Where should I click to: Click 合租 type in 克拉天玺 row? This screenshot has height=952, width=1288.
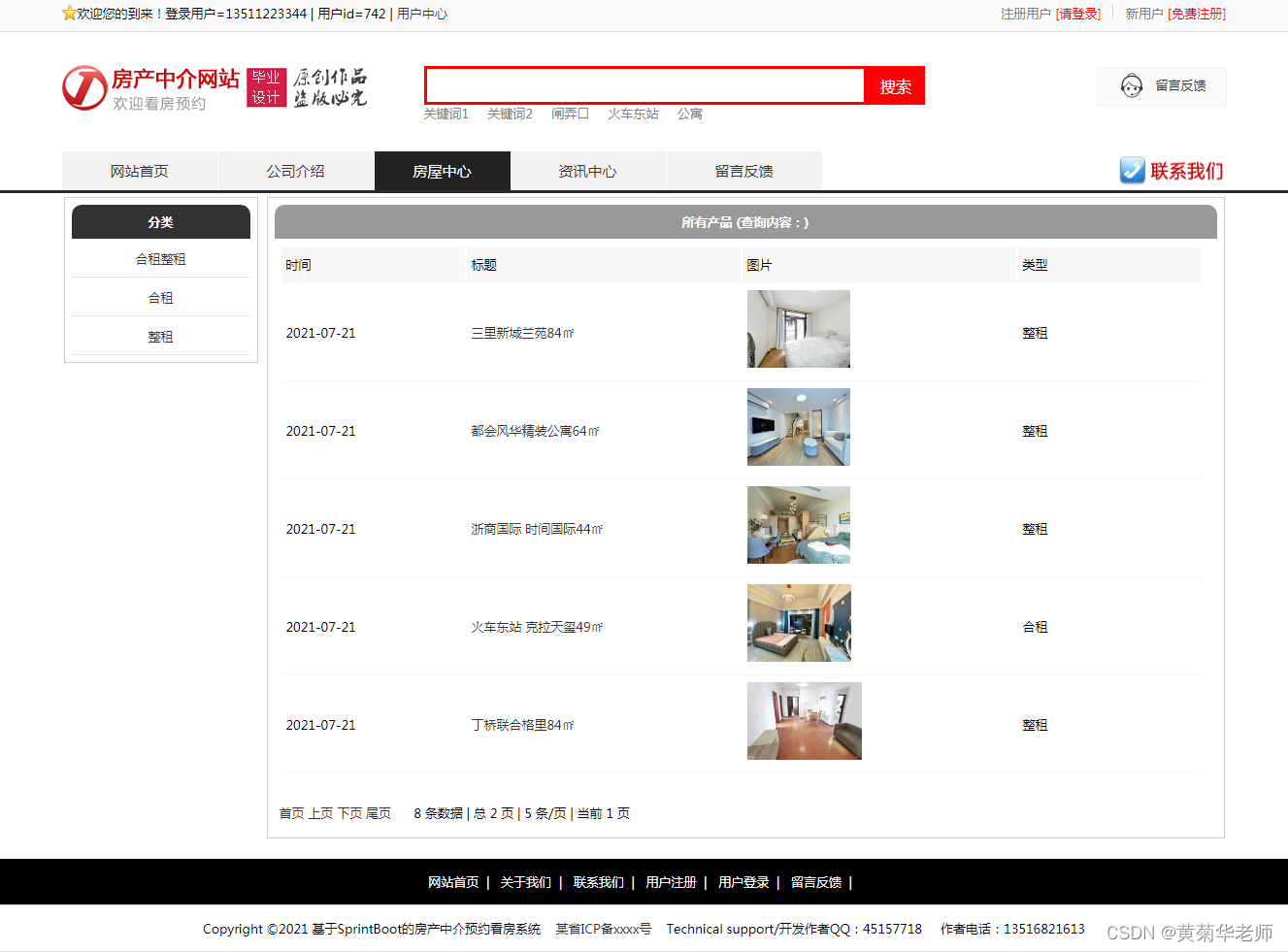click(x=1035, y=627)
